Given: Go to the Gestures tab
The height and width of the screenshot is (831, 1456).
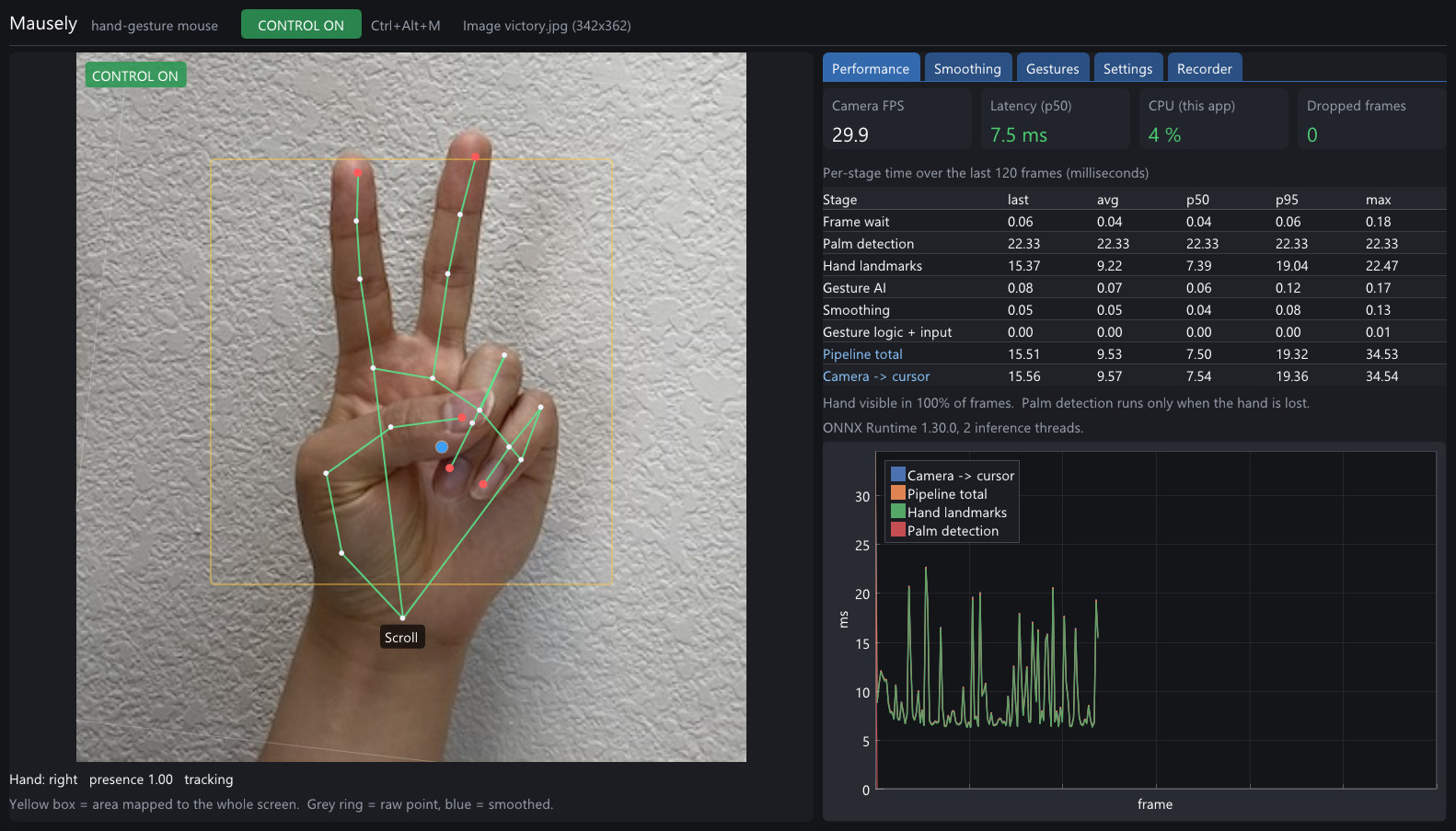Looking at the screenshot, I should (x=1052, y=68).
